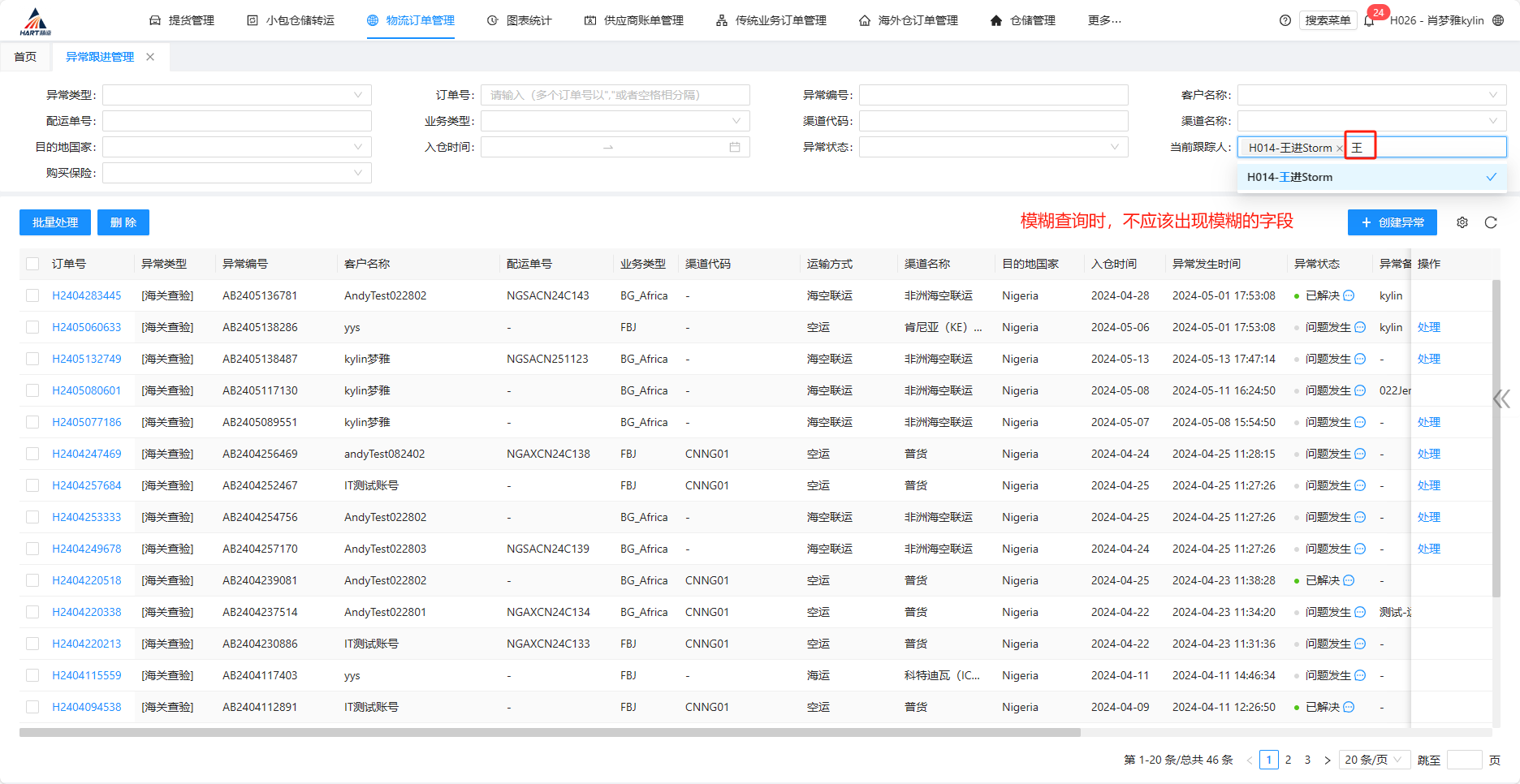
Task: Open order link H2405060633
Action: (87, 327)
